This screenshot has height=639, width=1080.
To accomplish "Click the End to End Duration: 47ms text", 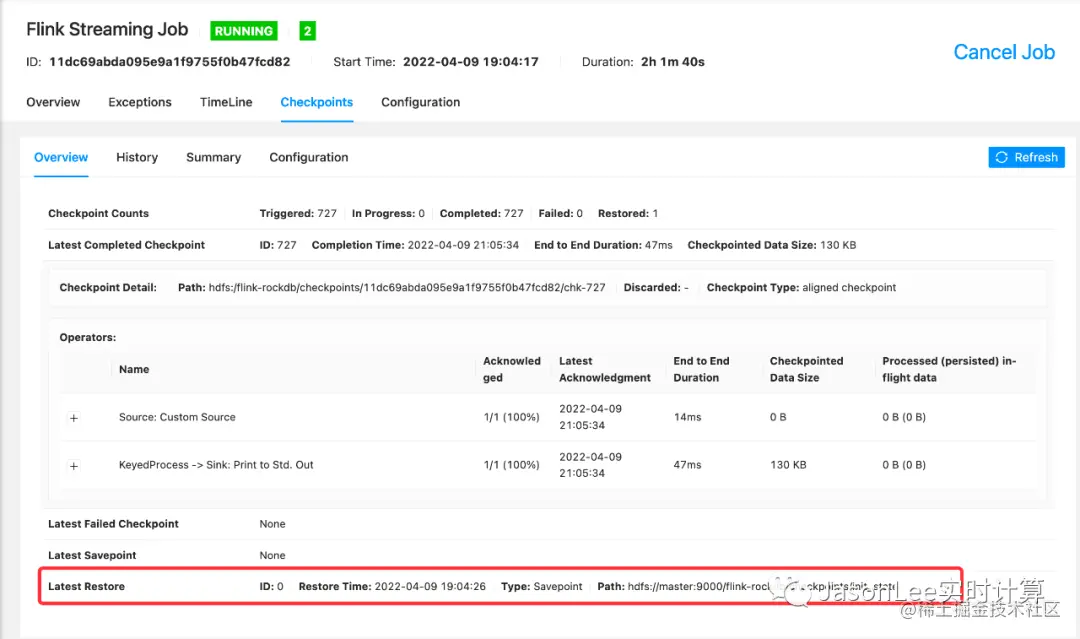I will [603, 245].
